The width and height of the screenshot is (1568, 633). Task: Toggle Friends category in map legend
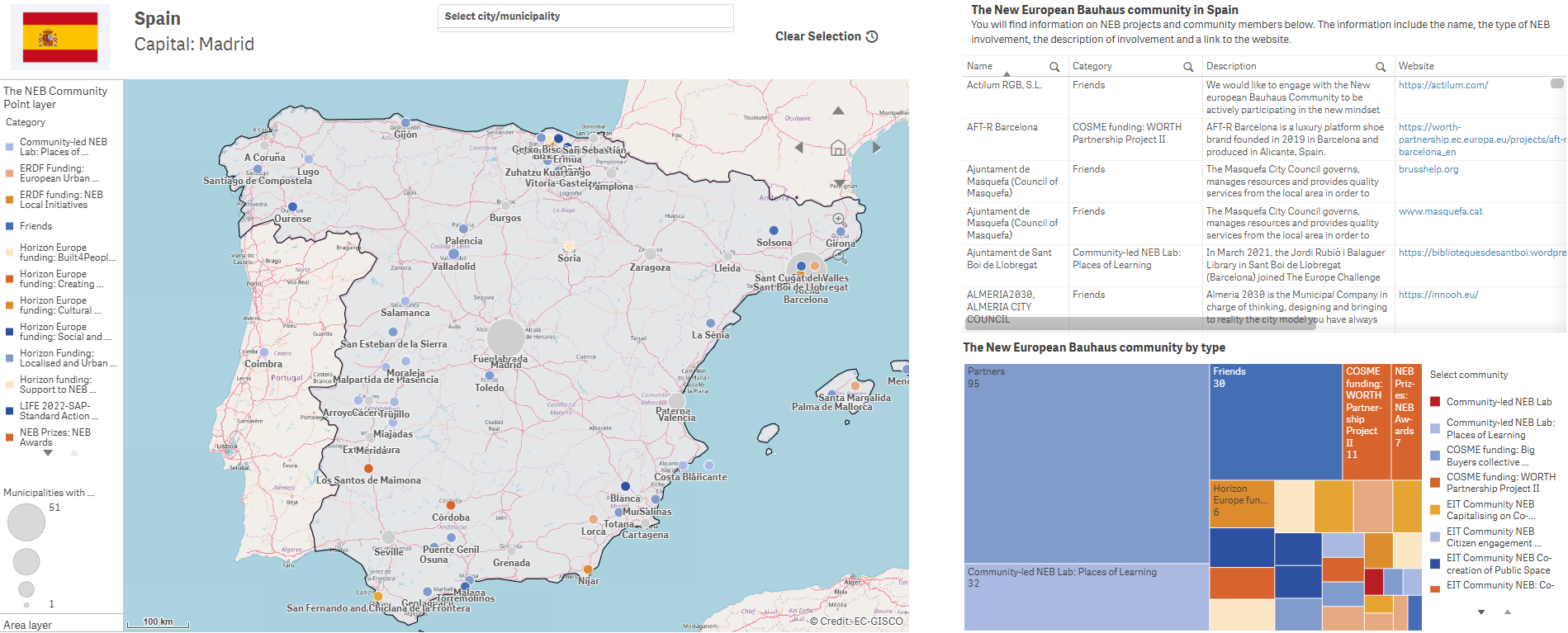(36, 226)
